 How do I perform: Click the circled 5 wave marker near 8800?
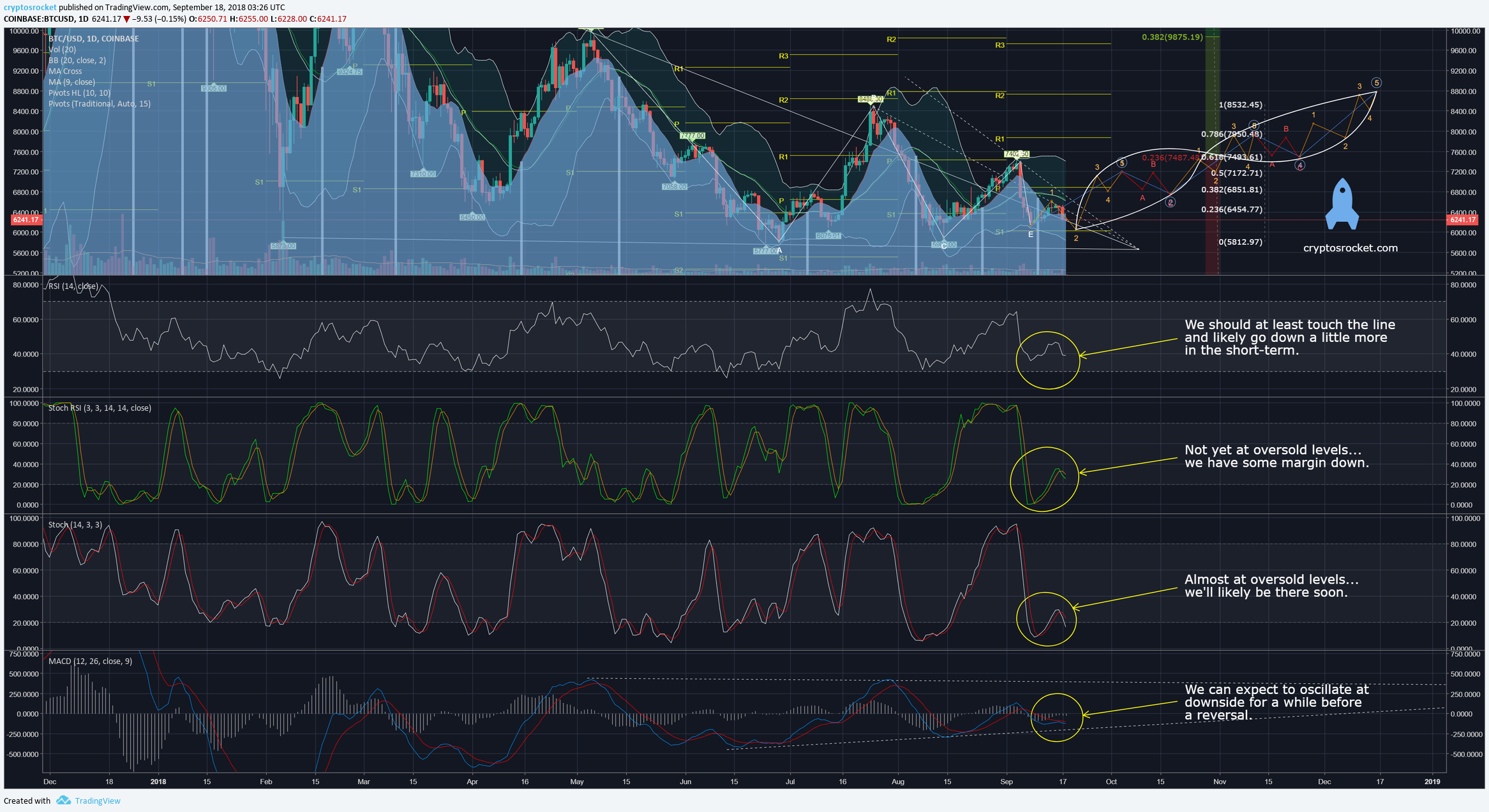coord(1377,83)
